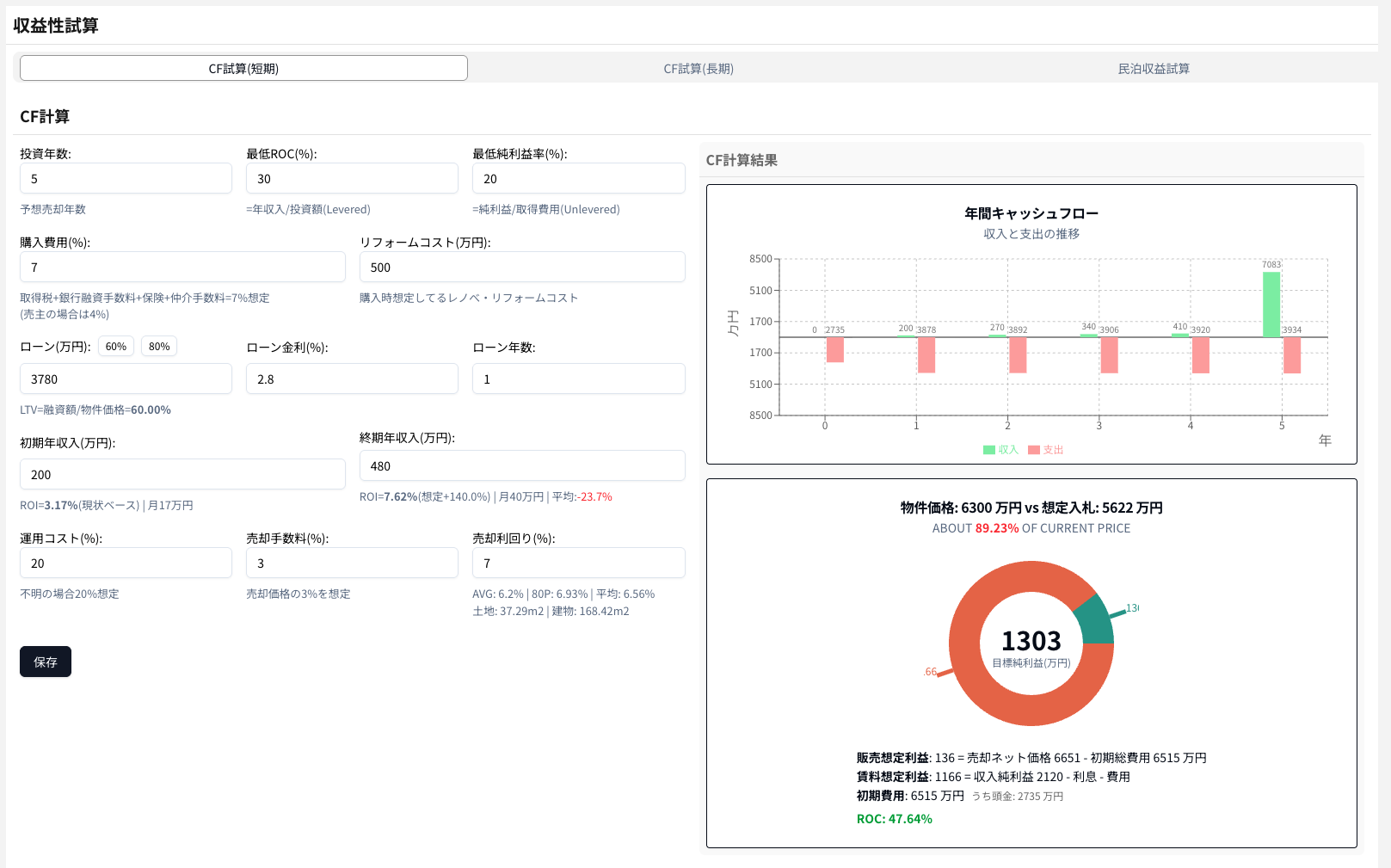The image size is (1391, 868).
Task: Click the 投資年数 input field
Action: pyautogui.click(x=126, y=179)
